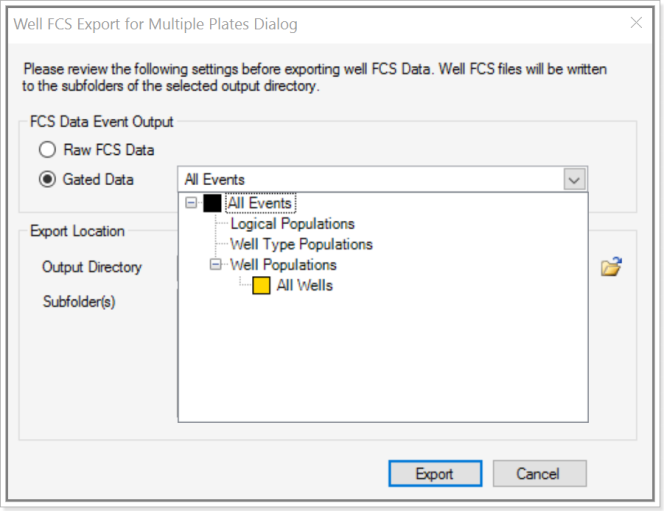664x511 pixels.
Task: Select the Gated Data radio button
Action: tap(46, 180)
